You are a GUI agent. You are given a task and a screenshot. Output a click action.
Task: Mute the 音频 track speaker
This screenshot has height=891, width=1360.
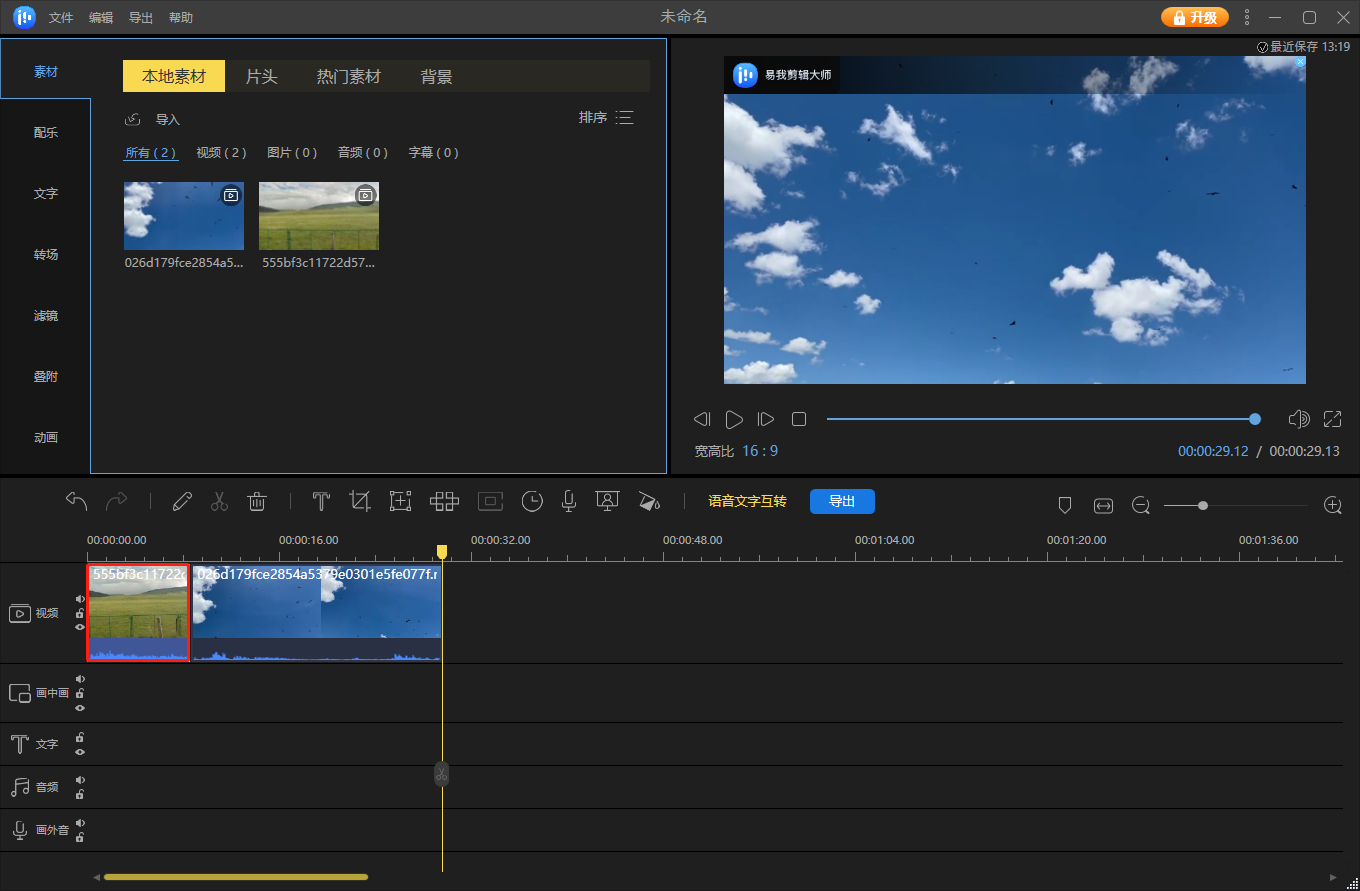80,780
